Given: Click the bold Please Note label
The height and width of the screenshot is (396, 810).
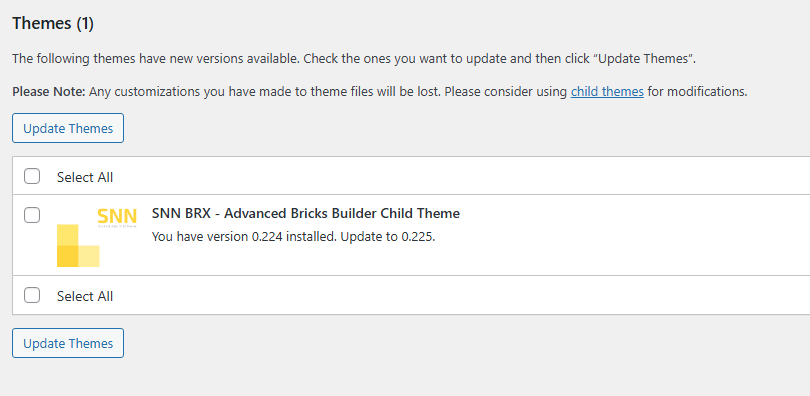Looking at the screenshot, I should pyautogui.click(x=49, y=92).
